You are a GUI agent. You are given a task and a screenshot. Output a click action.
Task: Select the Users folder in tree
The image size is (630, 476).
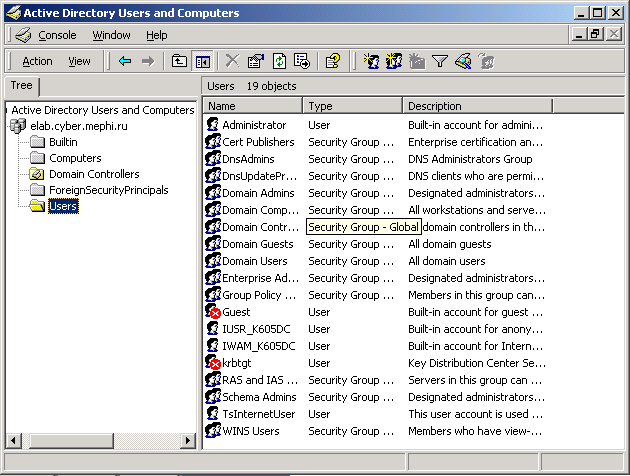pyautogui.click(x=63, y=206)
